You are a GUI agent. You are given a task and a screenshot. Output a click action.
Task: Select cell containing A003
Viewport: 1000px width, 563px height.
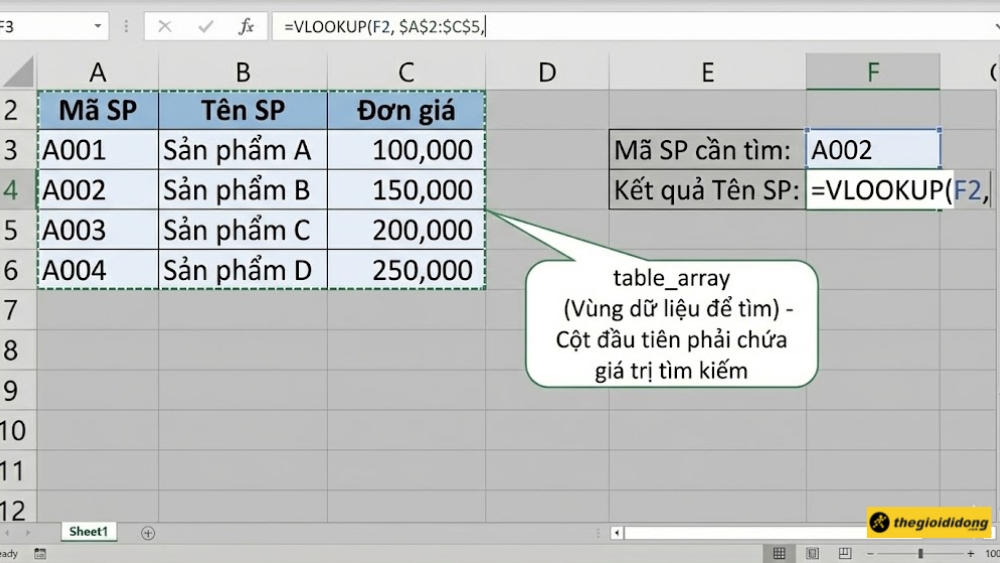(98, 230)
